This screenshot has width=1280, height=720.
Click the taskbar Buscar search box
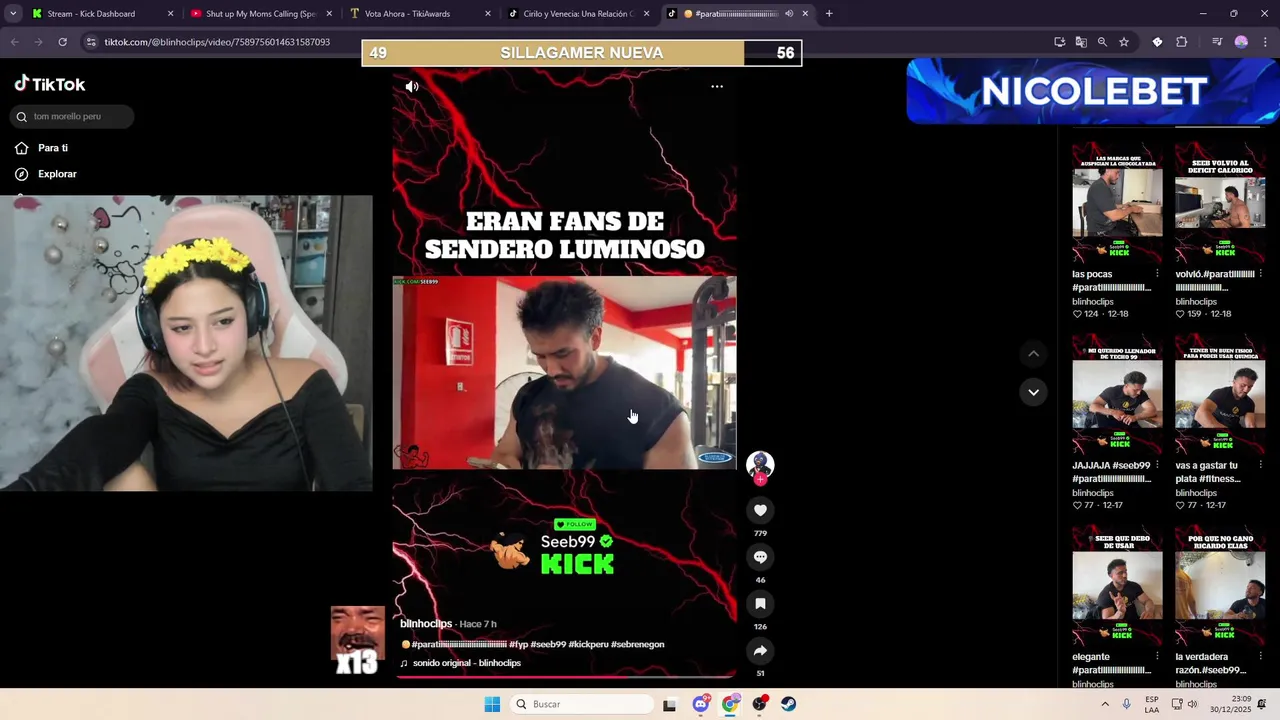click(583, 704)
